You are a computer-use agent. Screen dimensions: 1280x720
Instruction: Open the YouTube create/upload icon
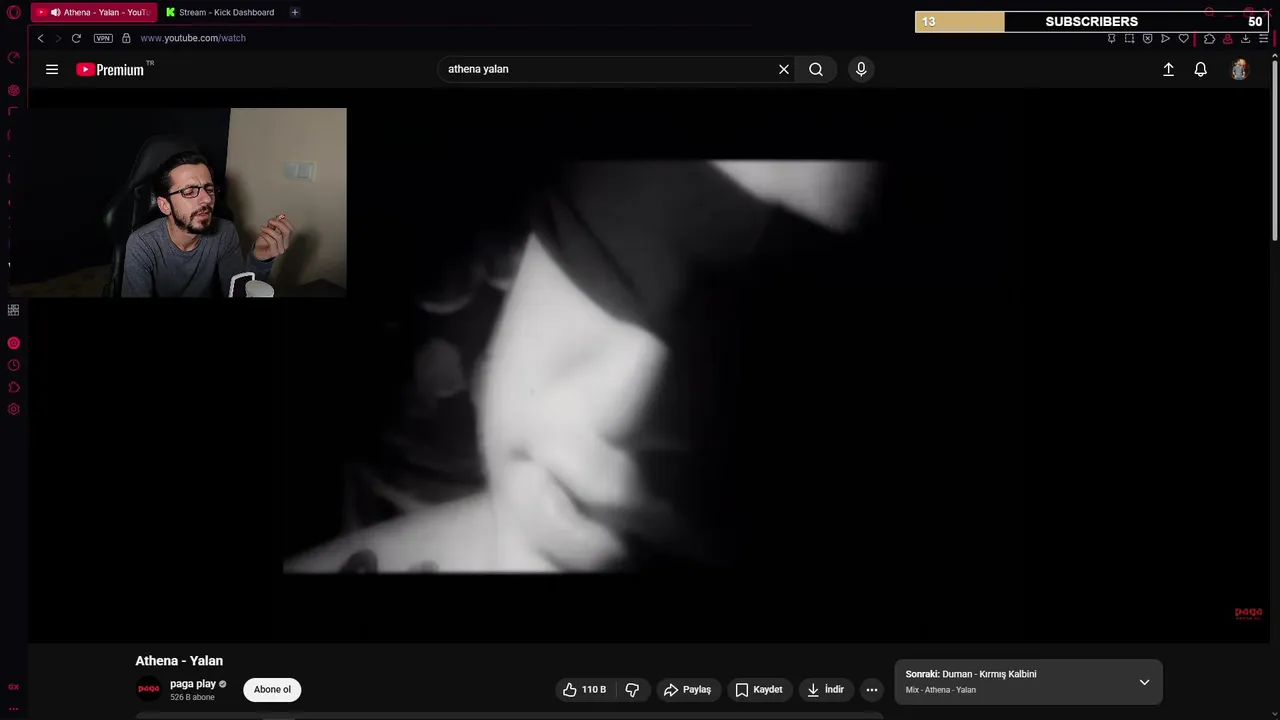(x=1168, y=69)
